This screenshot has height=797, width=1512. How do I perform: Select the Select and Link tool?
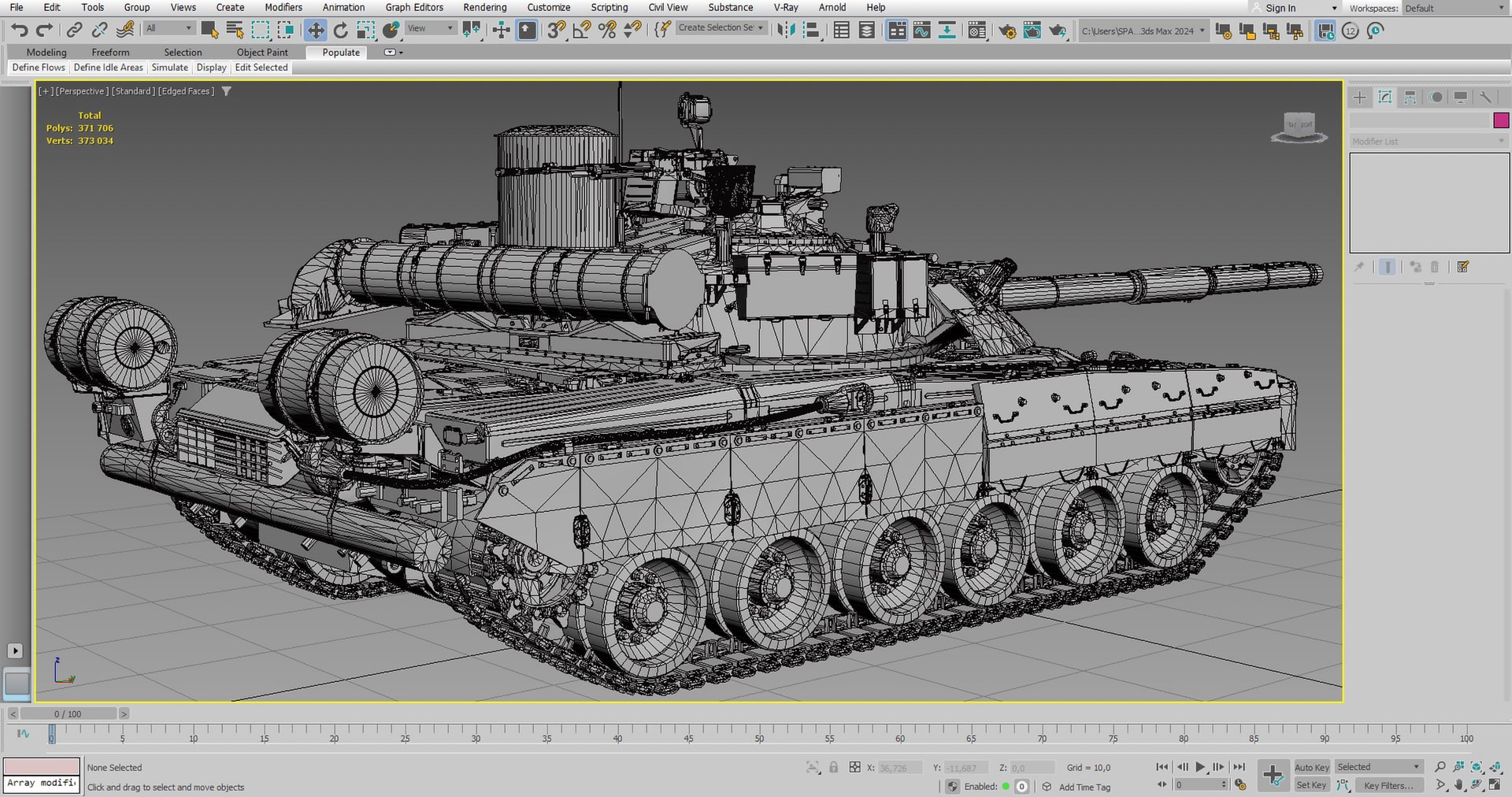[74, 30]
